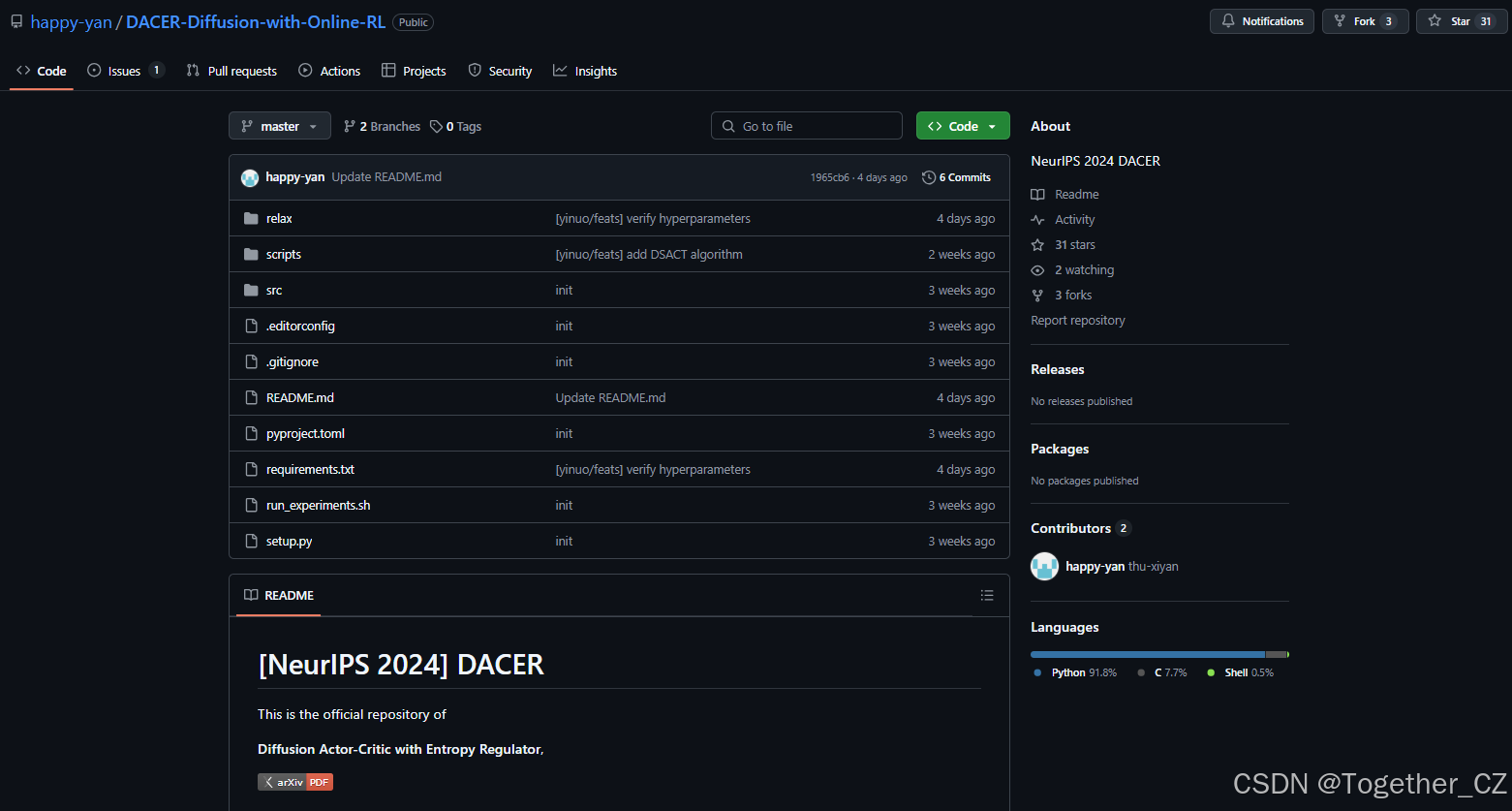Image resolution: width=1512 pixels, height=811 pixels.
Task: View the requirements.txt file
Action: 310,469
